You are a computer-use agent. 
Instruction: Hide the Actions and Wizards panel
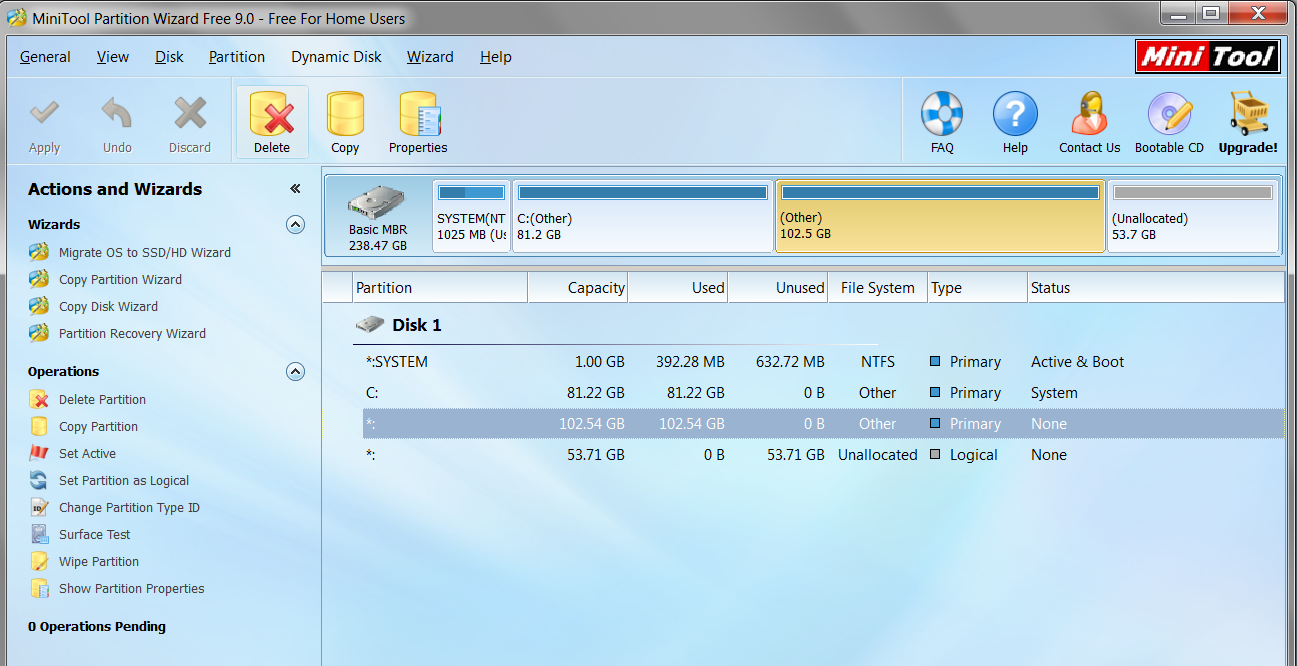coord(295,189)
